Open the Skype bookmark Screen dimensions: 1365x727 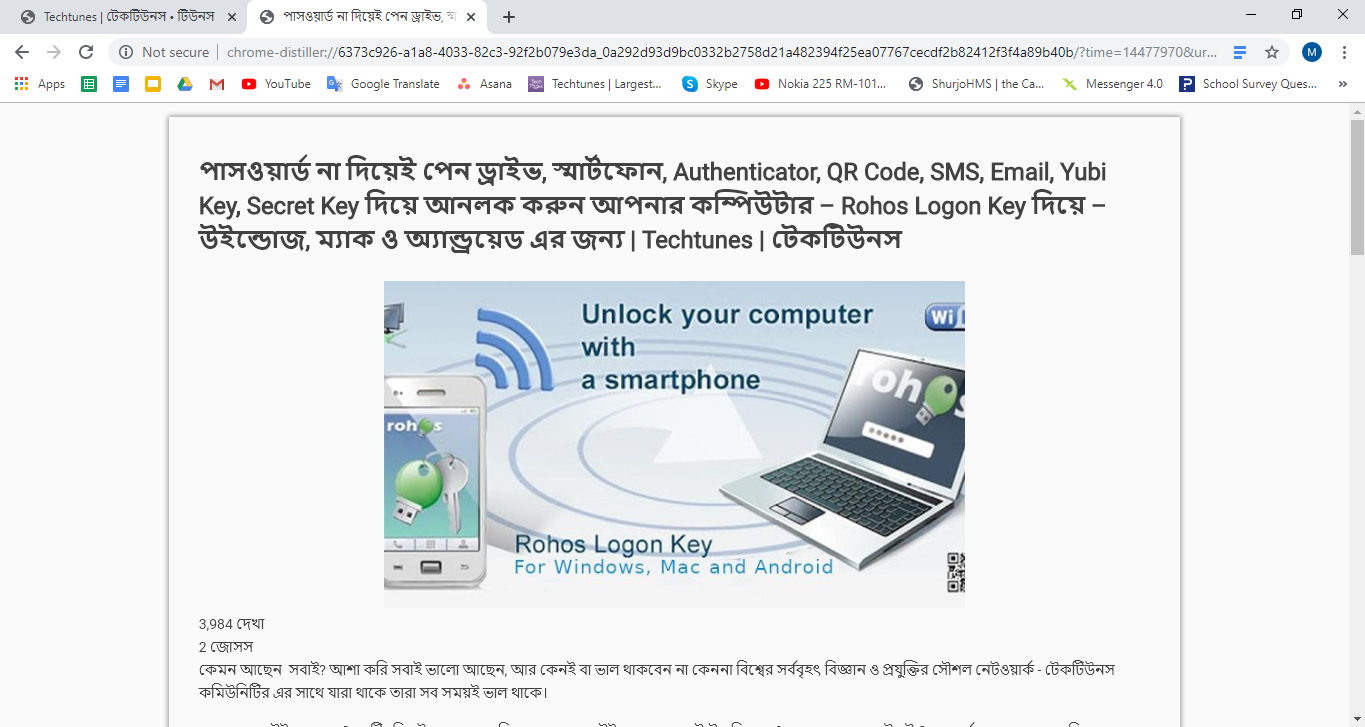pos(710,84)
